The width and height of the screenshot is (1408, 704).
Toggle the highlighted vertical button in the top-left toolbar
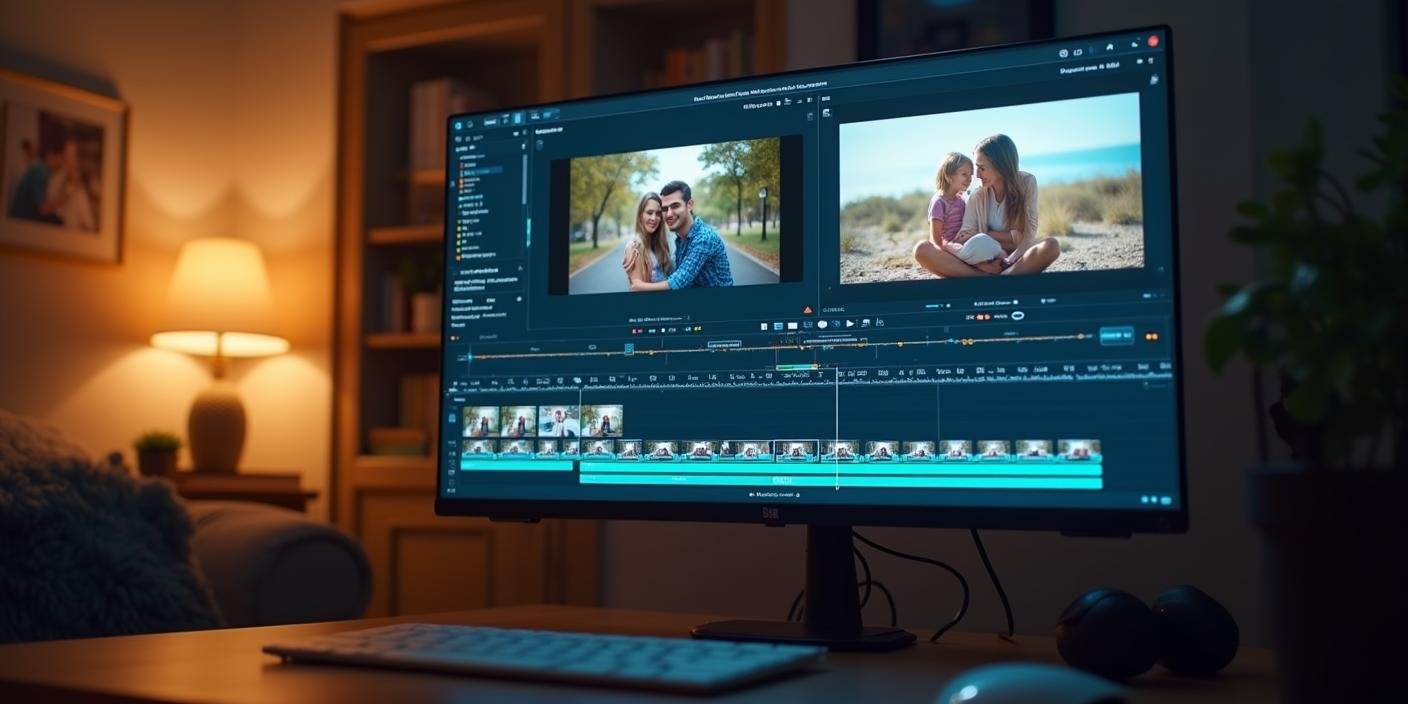[x=517, y=118]
